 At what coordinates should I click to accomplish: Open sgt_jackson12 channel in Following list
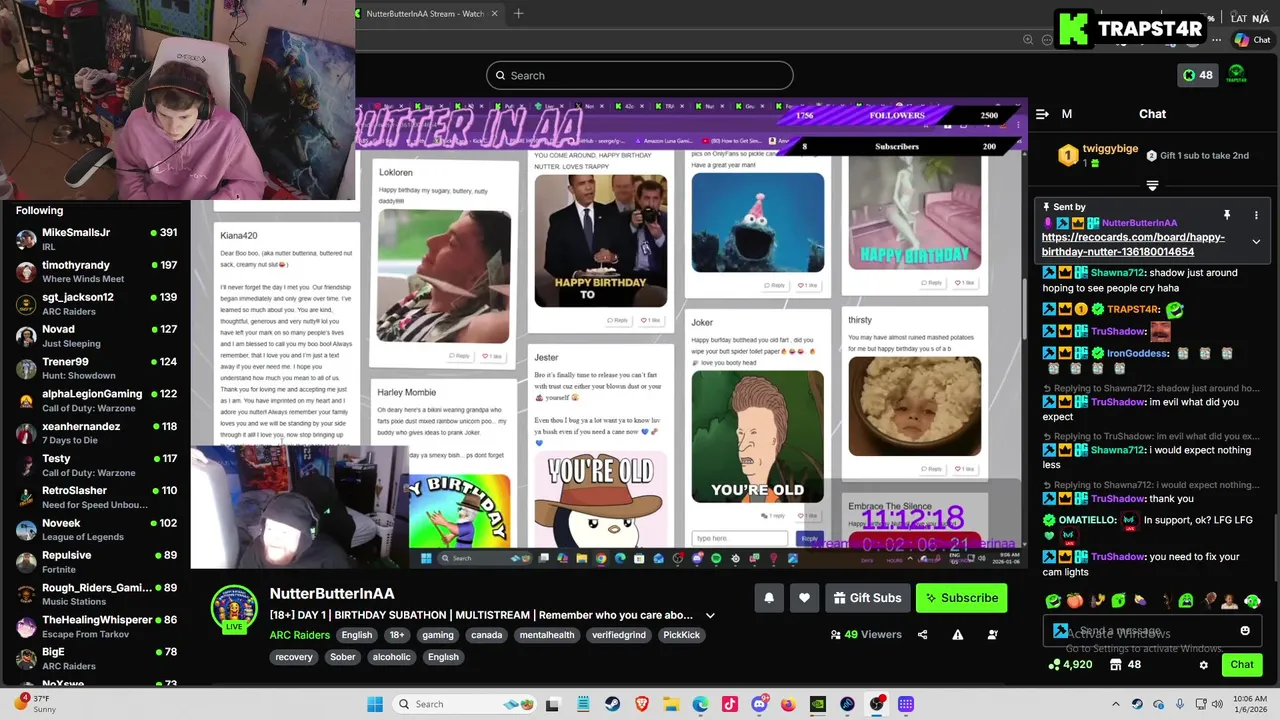click(x=96, y=304)
